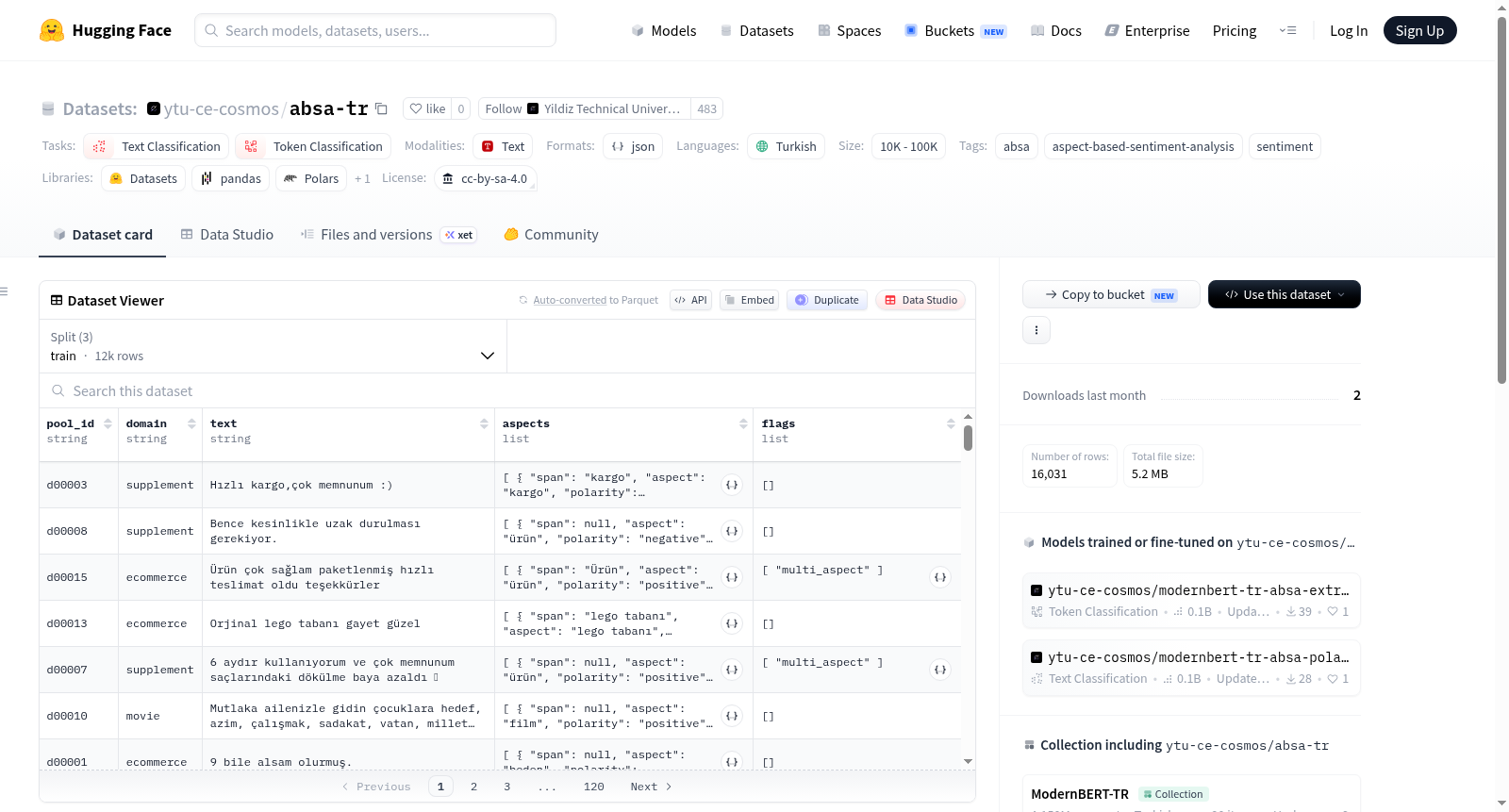Image resolution: width=1509 pixels, height=812 pixels.
Task: Jump to page 120 of the table
Action: [x=593, y=787]
